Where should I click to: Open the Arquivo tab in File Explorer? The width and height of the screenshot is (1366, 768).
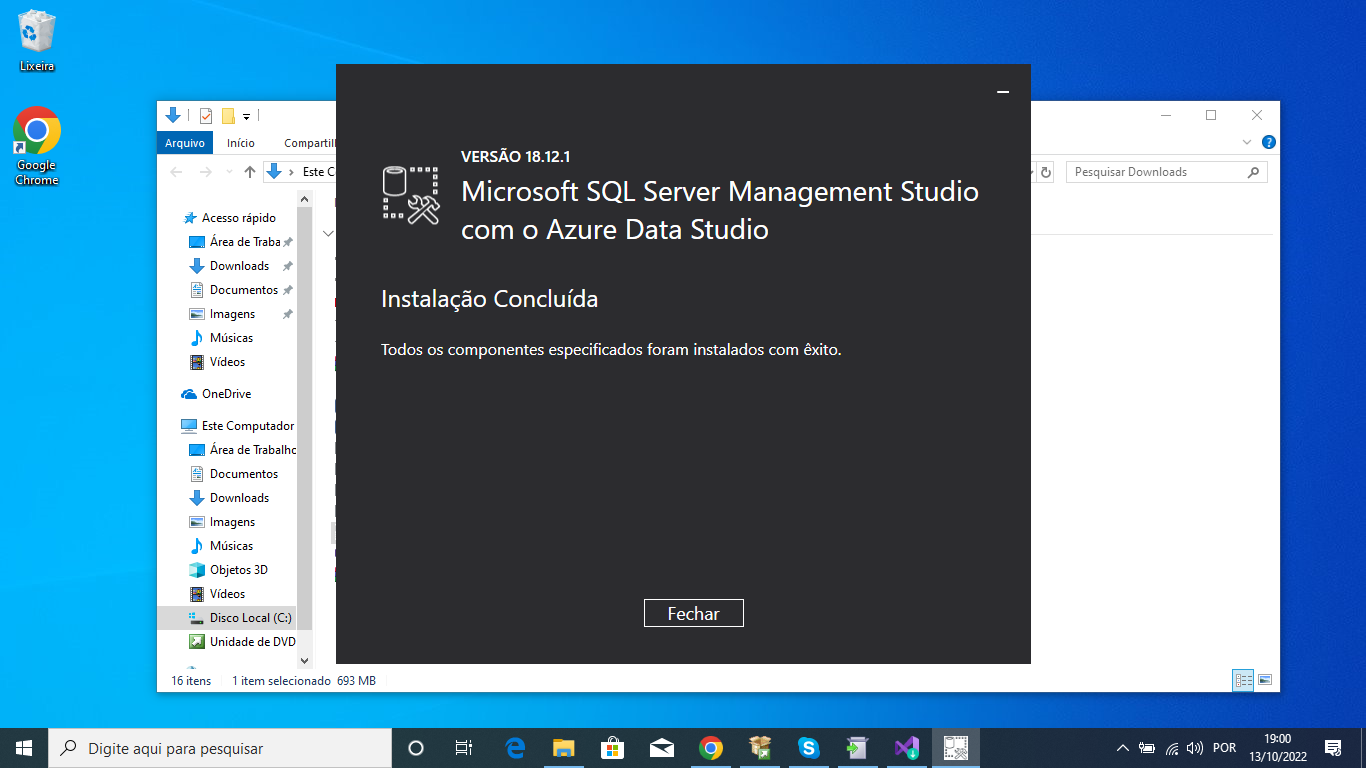pyautogui.click(x=185, y=143)
